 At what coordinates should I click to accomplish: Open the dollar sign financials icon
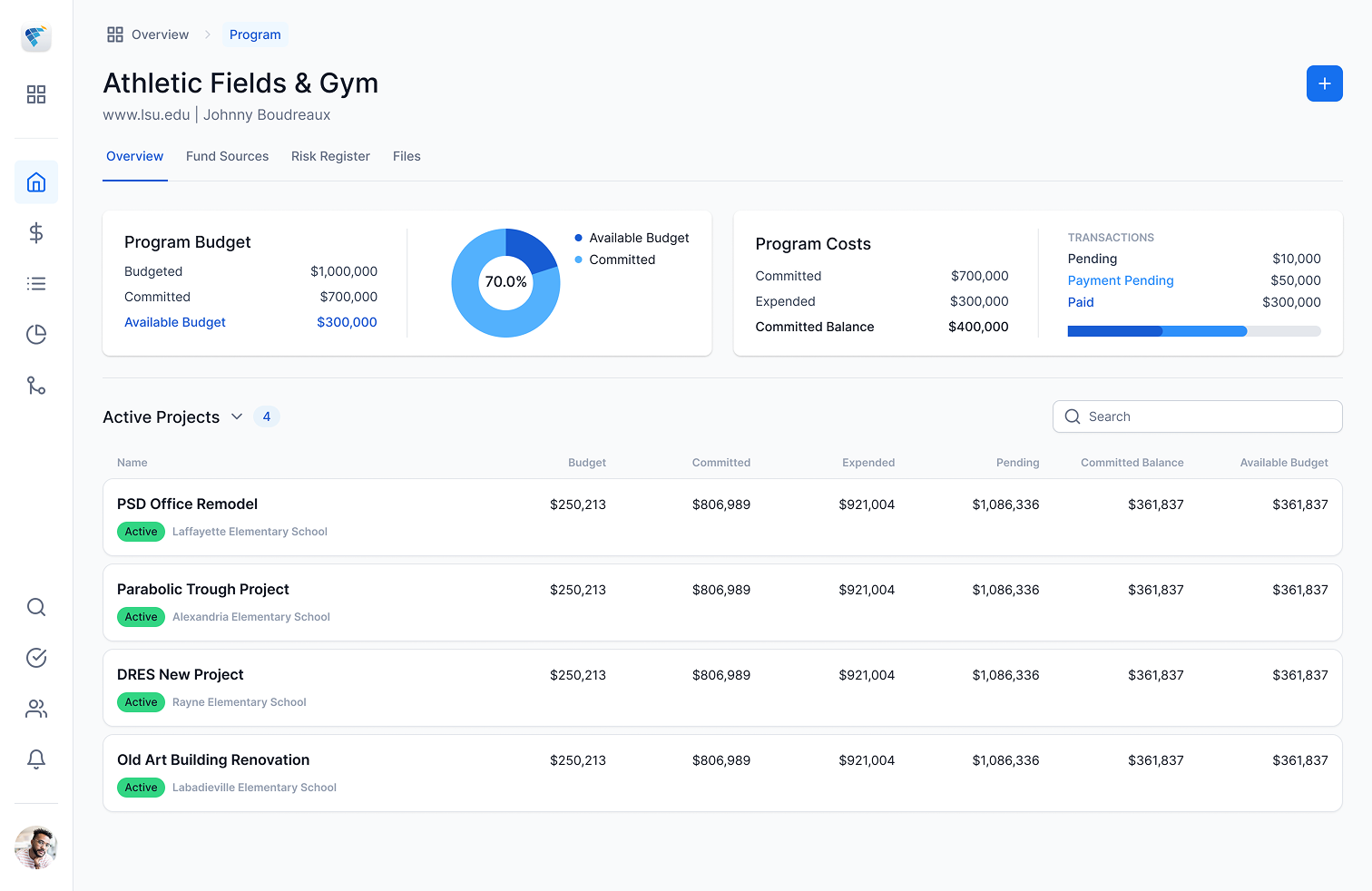[36, 232]
